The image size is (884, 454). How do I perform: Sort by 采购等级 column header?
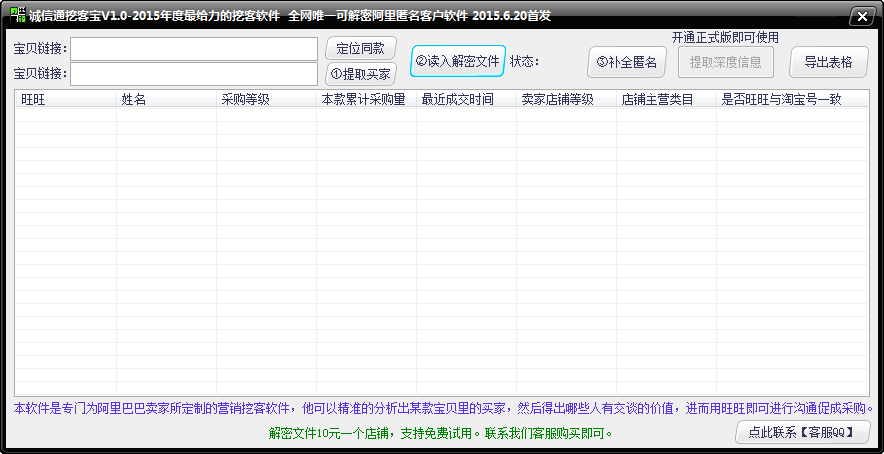point(266,99)
